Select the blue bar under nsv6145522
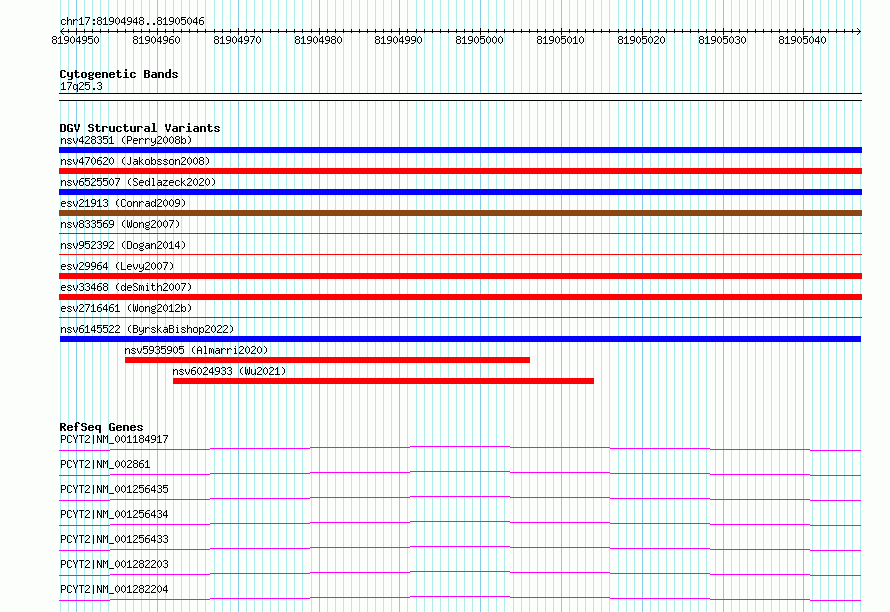 (x=460, y=339)
